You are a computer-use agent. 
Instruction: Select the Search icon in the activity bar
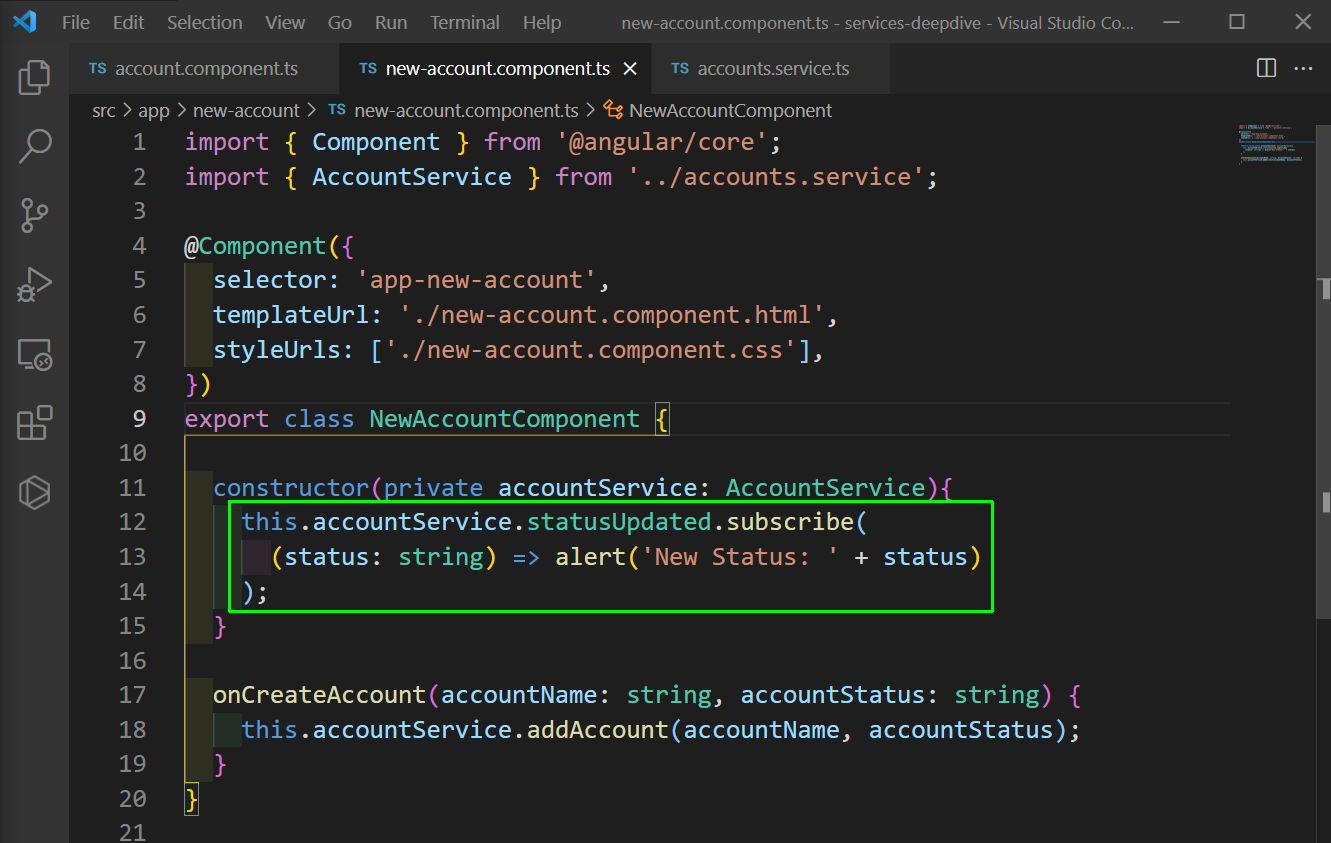34,146
